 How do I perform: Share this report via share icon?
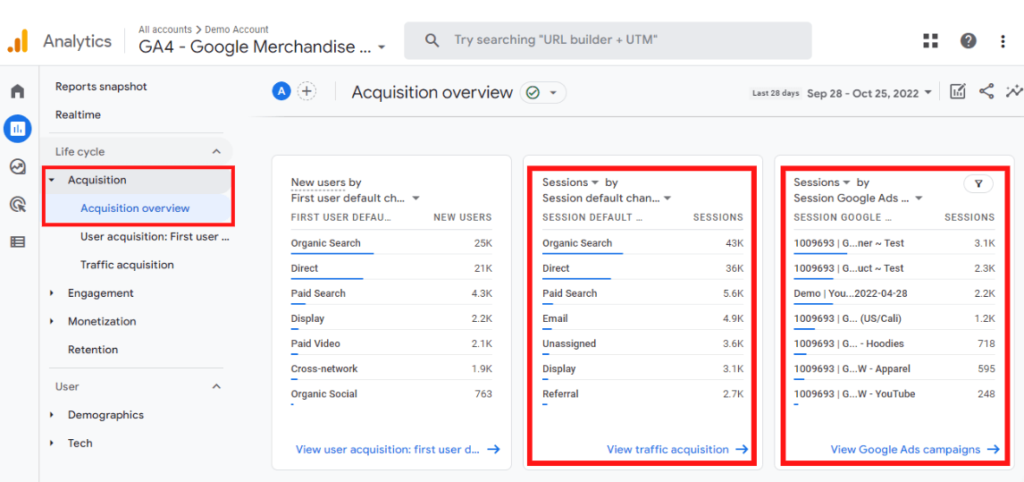click(x=986, y=92)
